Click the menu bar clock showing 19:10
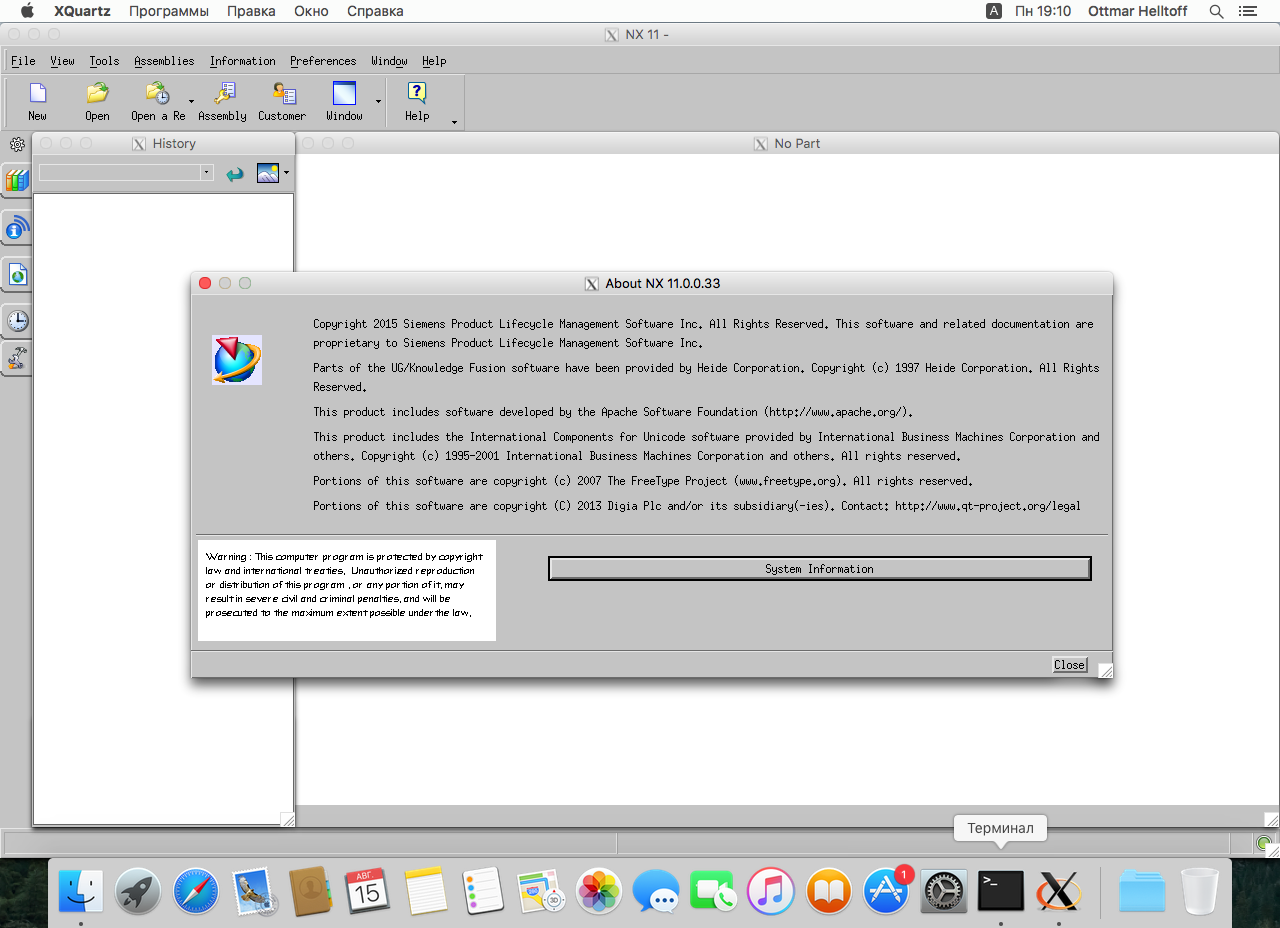 click(1043, 11)
